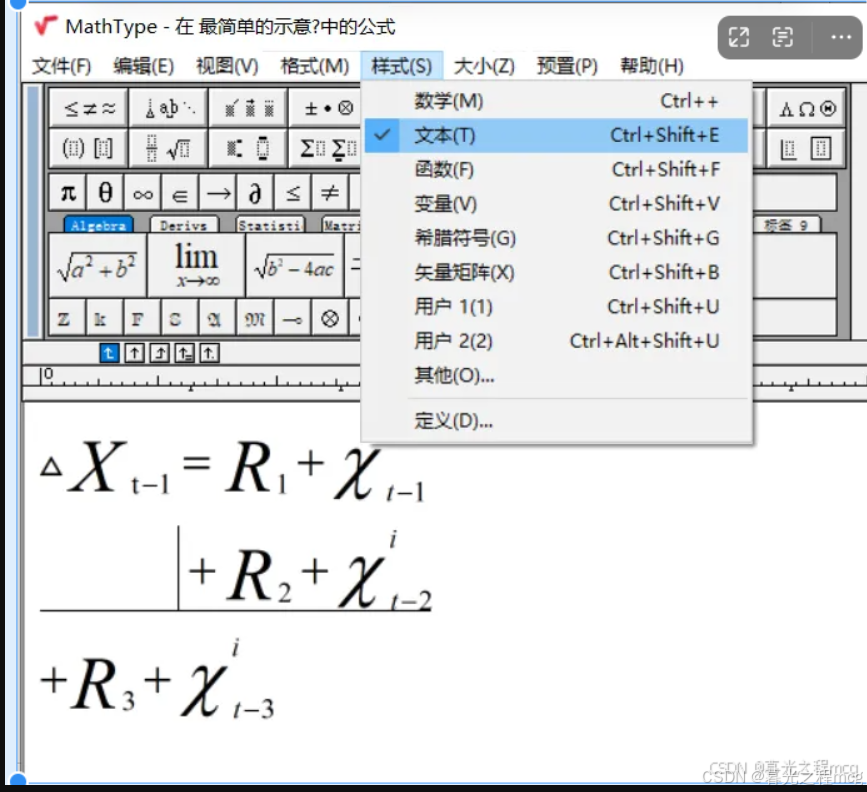This screenshot has width=867, height=792.
Task: Choose 函数(F) style
Action: click(x=556, y=170)
